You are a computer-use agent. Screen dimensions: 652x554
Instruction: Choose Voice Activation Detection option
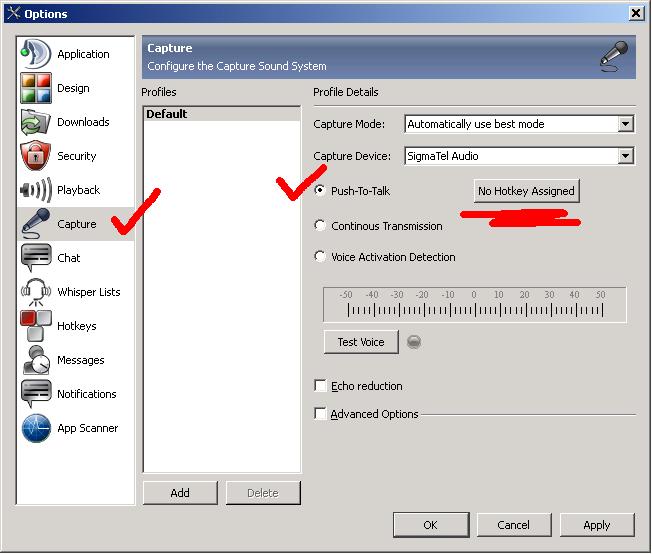coord(320,257)
